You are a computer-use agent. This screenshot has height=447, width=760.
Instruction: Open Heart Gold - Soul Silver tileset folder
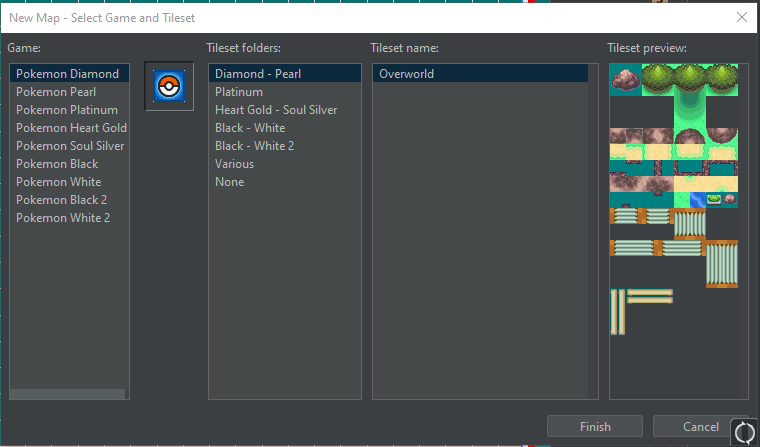[x=276, y=110]
